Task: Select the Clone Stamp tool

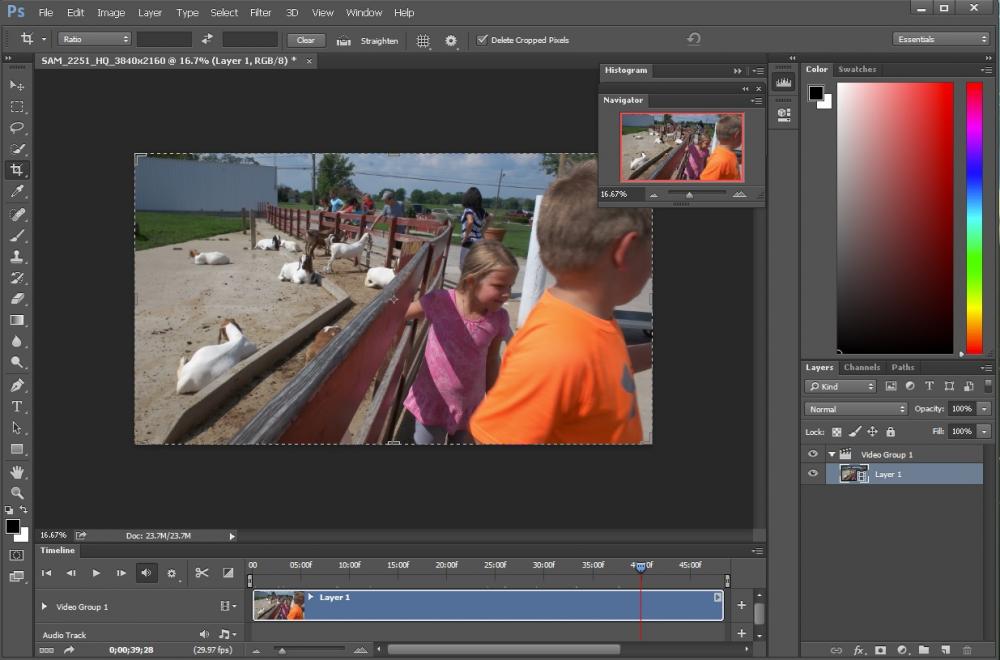Action: 17,257
